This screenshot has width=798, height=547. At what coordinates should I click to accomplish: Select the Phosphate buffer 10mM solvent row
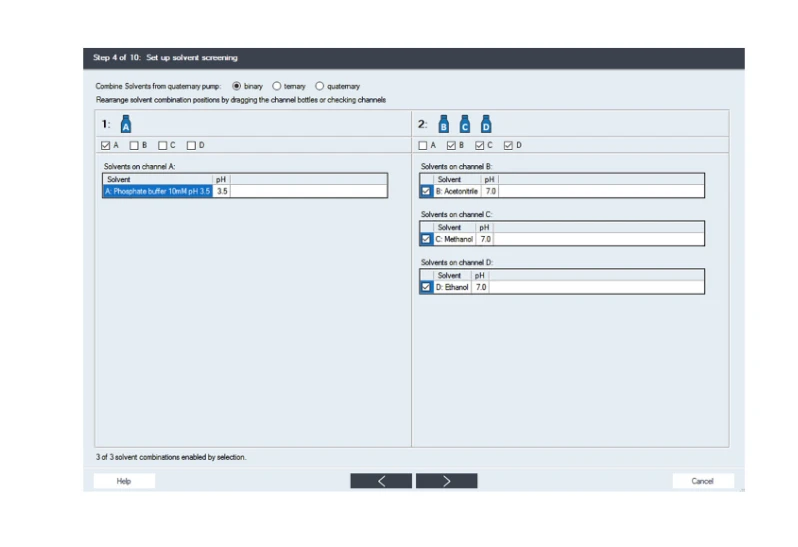point(245,191)
